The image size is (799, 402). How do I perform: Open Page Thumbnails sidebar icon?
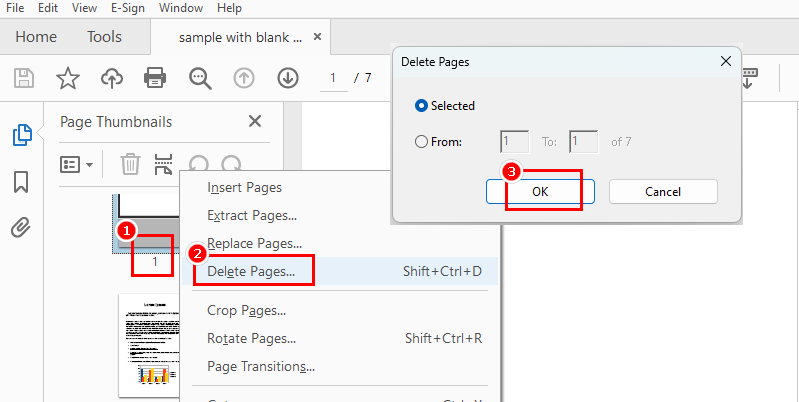[x=21, y=134]
